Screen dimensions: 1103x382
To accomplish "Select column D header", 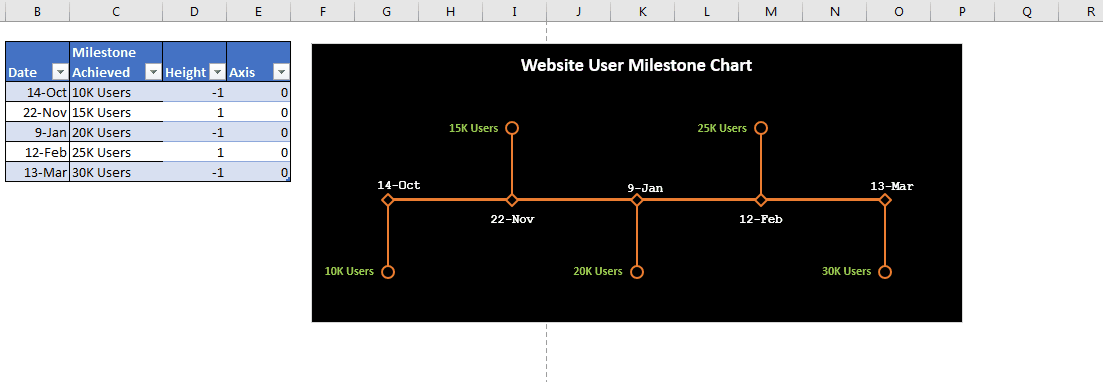I will (x=194, y=11).
